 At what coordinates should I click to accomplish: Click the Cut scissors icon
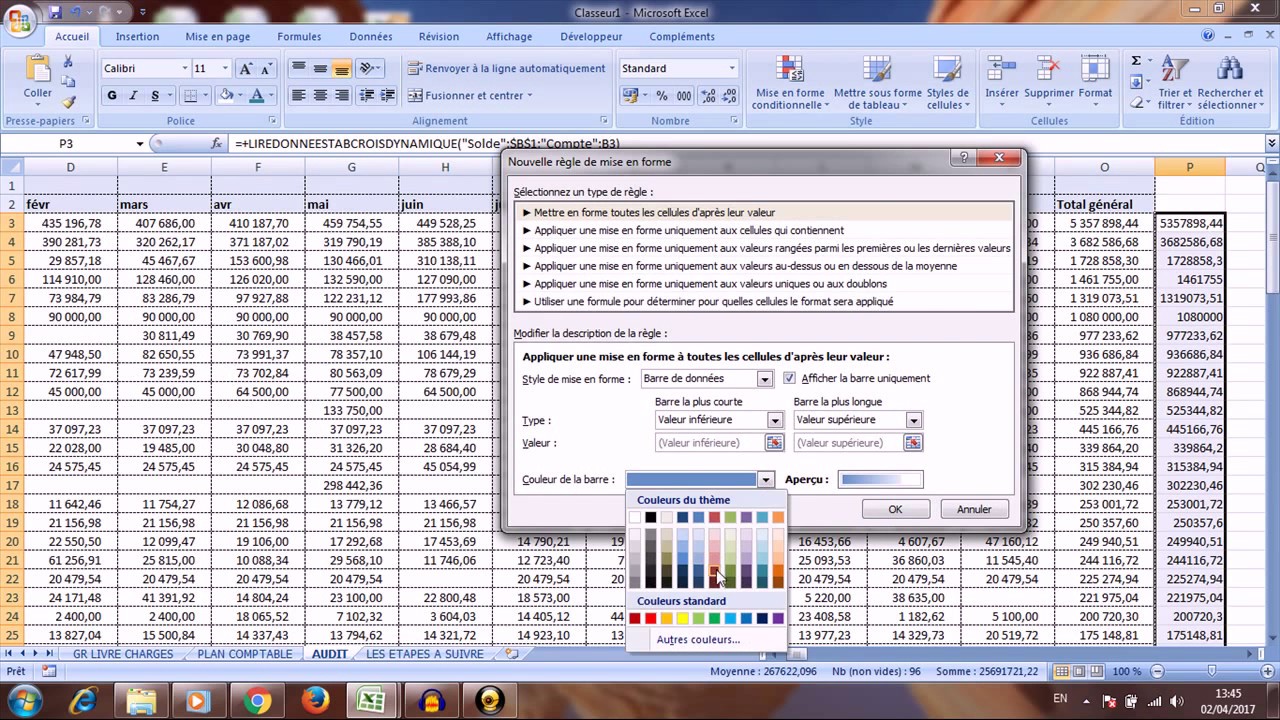(69, 62)
